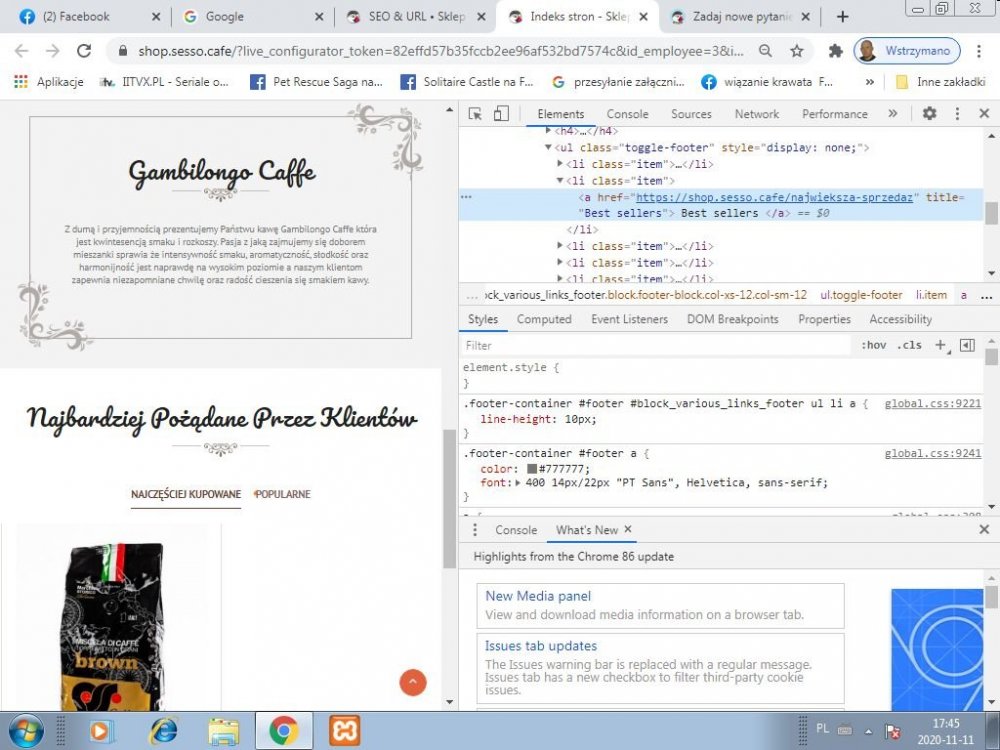The height and width of the screenshot is (750, 1000).
Task: Open drawer three-dot menu beside Console
Action: pos(474,530)
